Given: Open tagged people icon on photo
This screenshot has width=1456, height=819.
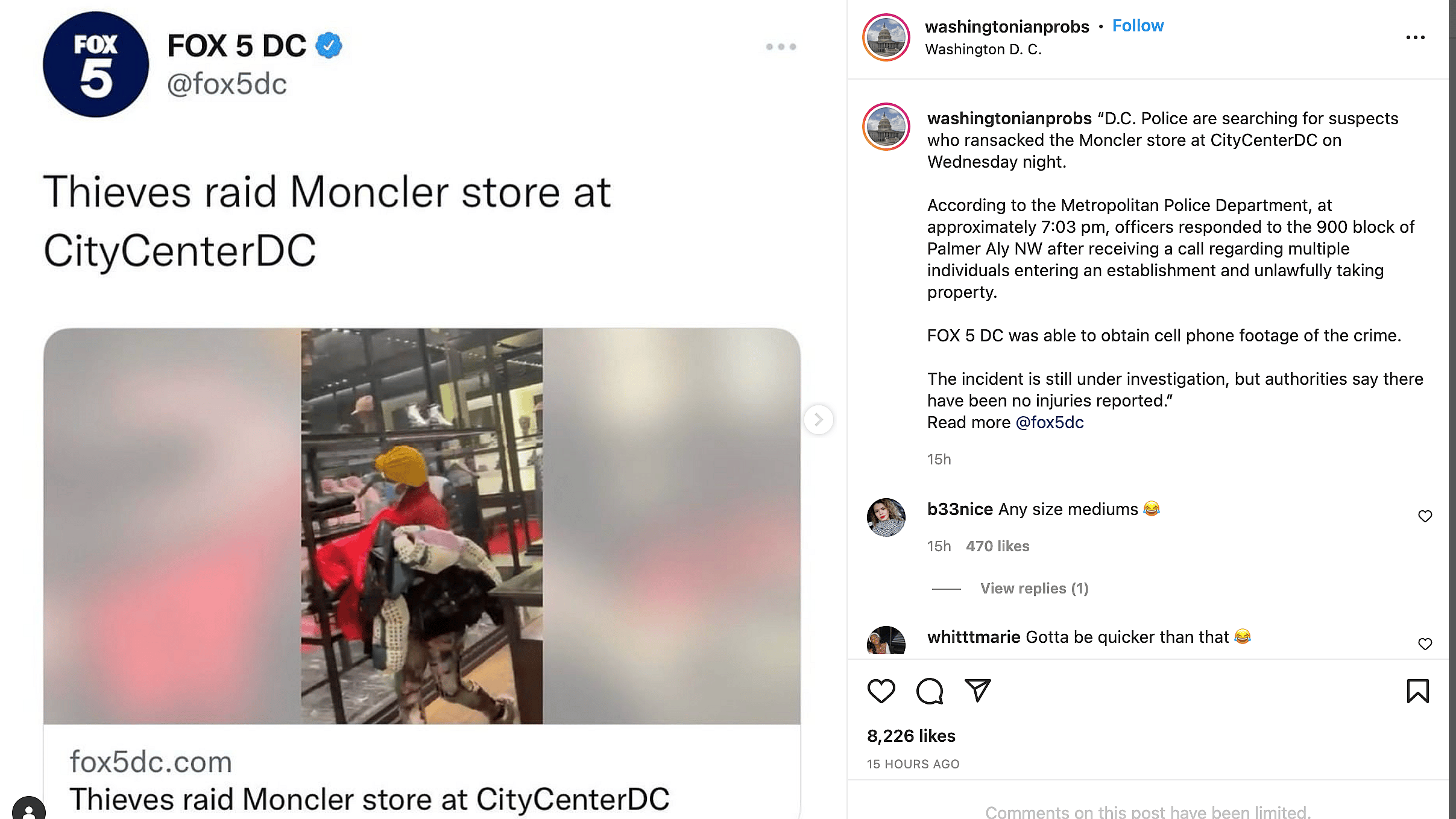Looking at the screenshot, I should click(28, 809).
